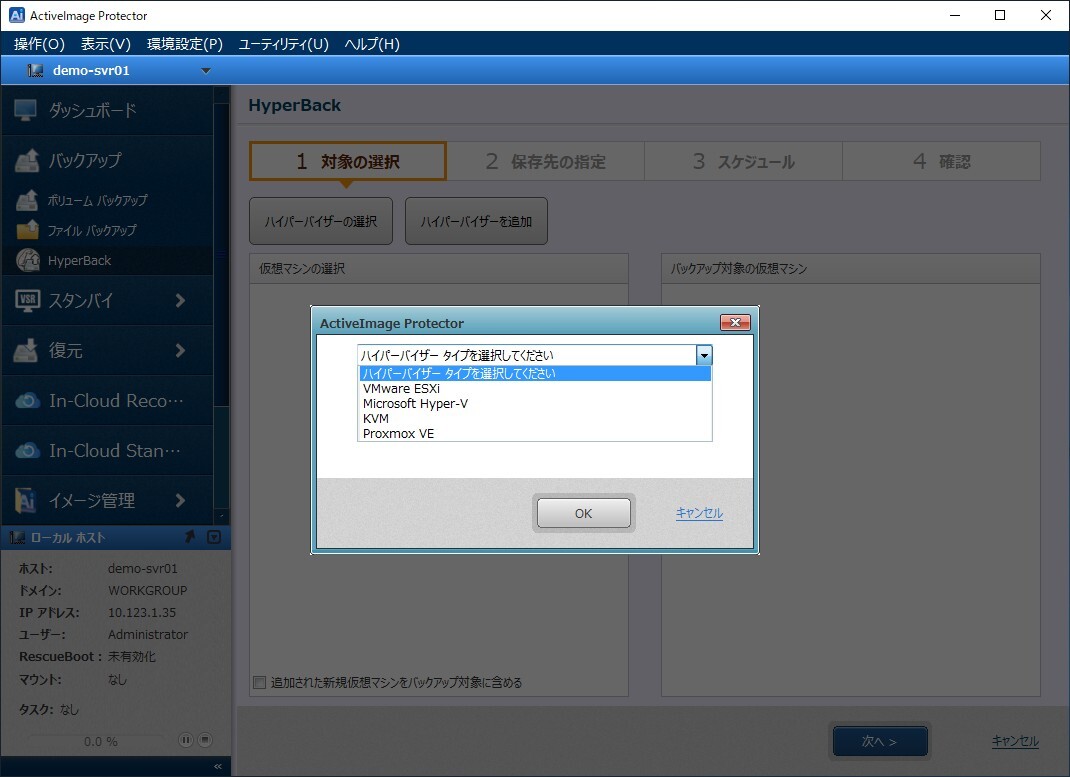Open the 環境設定(P) menu
Image resolution: width=1070 pixels, height=777 pixels.
(x=185, y=44)
